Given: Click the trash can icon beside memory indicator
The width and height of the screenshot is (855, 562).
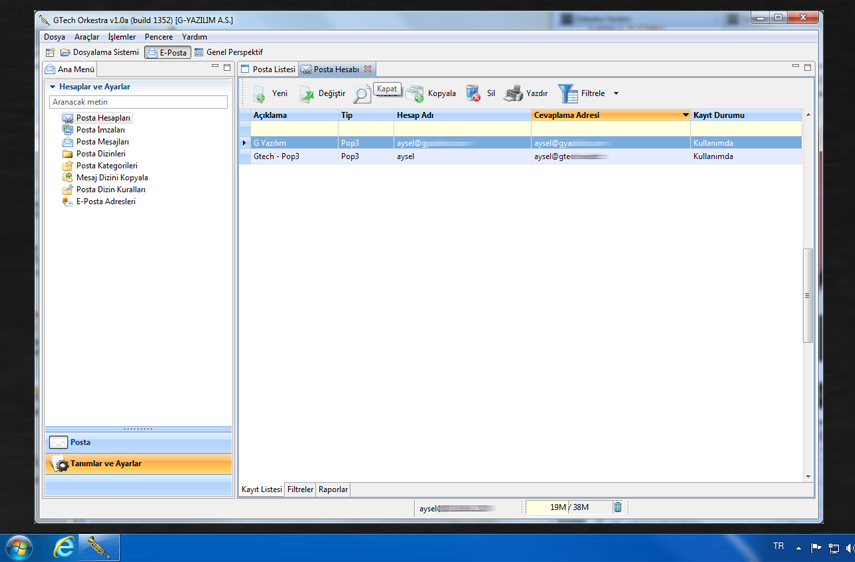Looking at the screenshot, I should 617,508.
